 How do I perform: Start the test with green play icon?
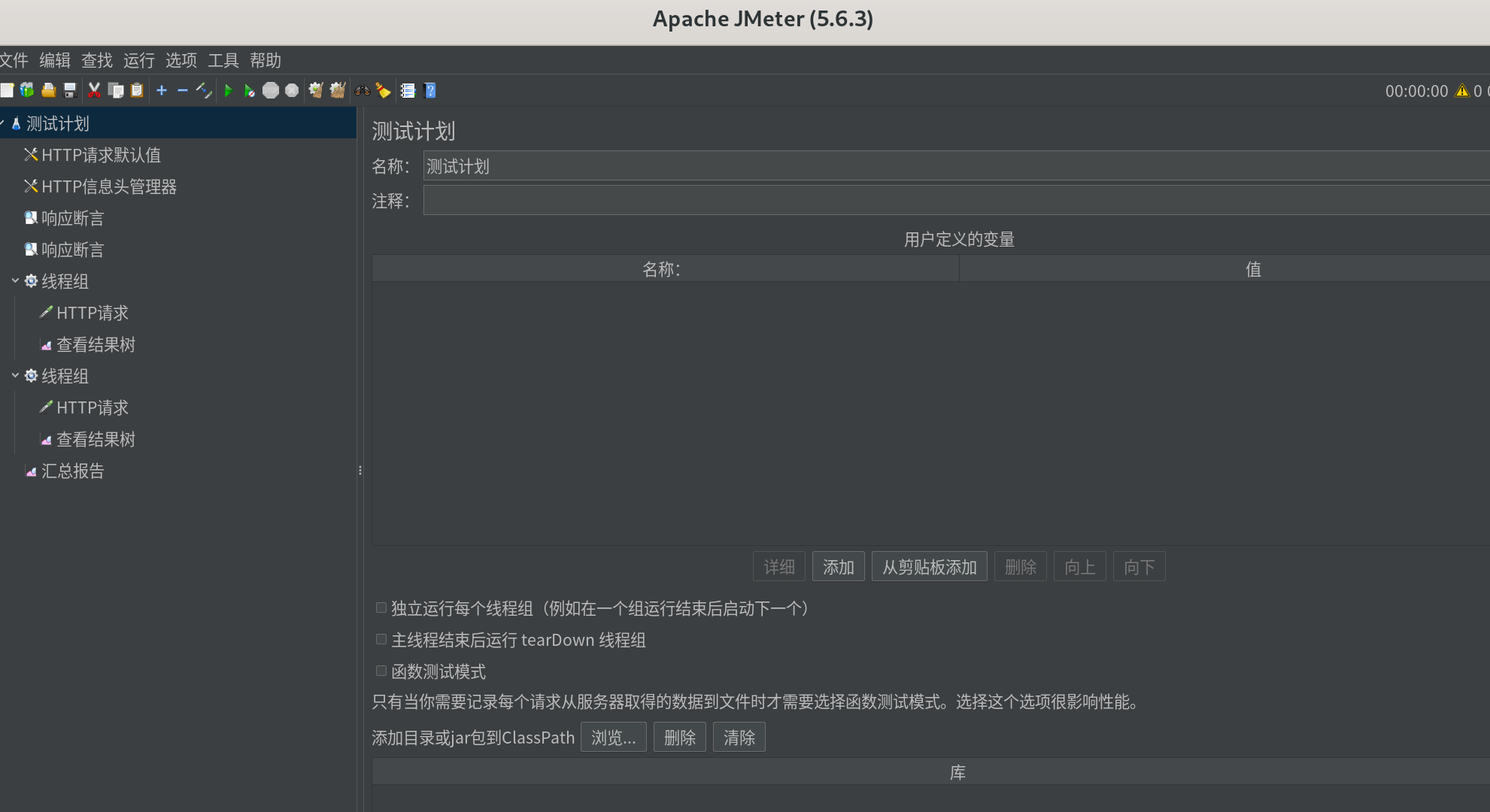click(x=228, y=90)
